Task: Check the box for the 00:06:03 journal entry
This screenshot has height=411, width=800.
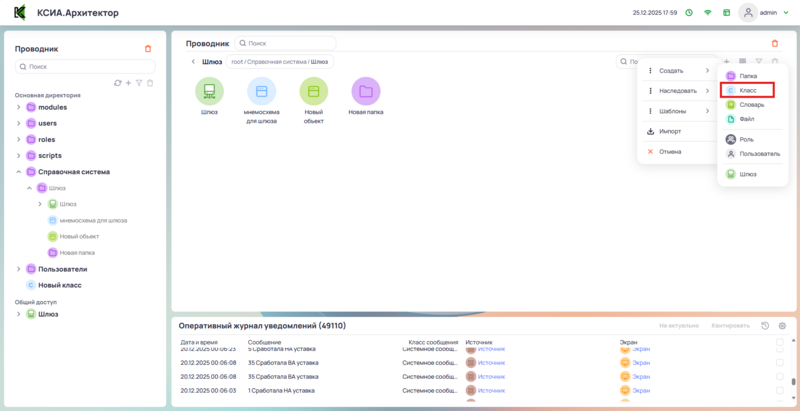Action: (780, 390)
